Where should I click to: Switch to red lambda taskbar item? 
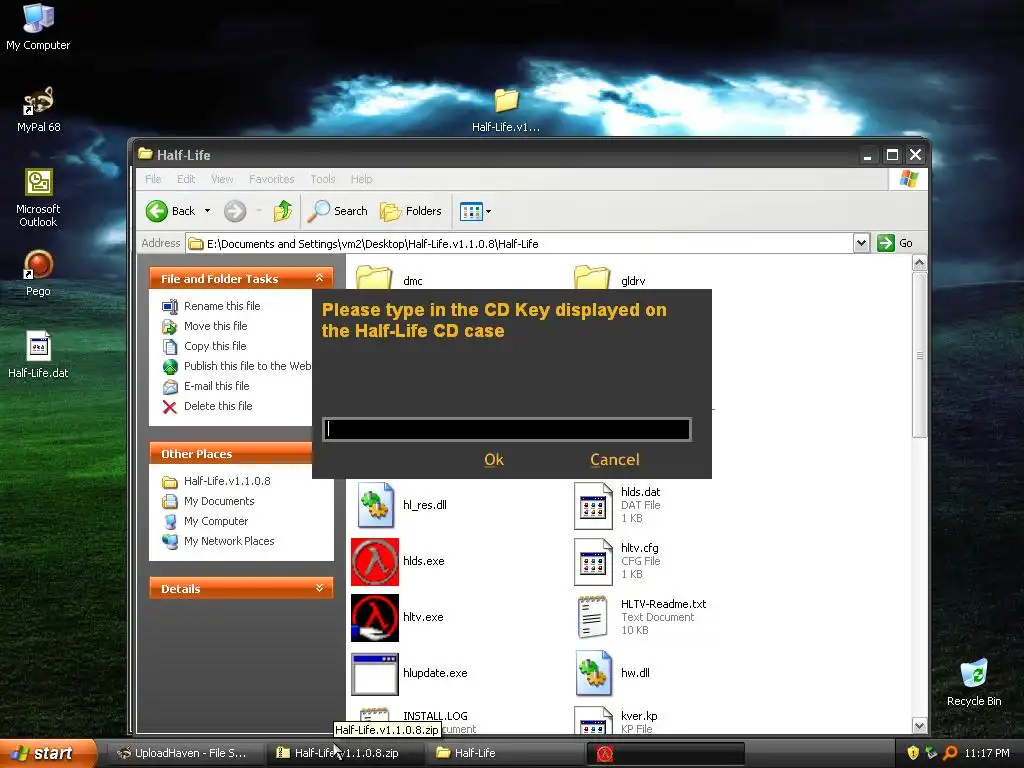click(665, 754)
